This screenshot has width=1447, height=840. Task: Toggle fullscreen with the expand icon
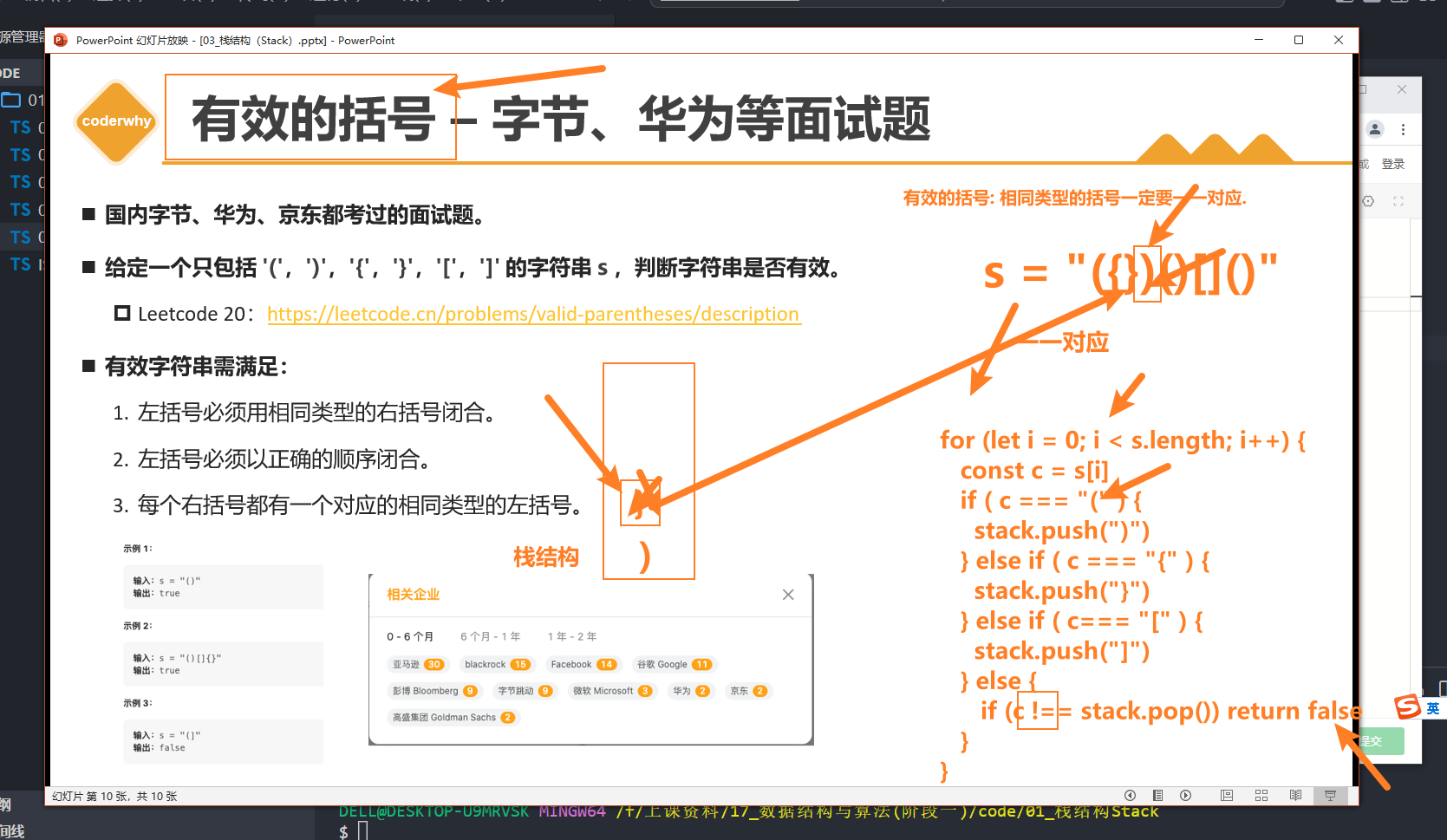pyautogui.click(x=1398, y=200)
